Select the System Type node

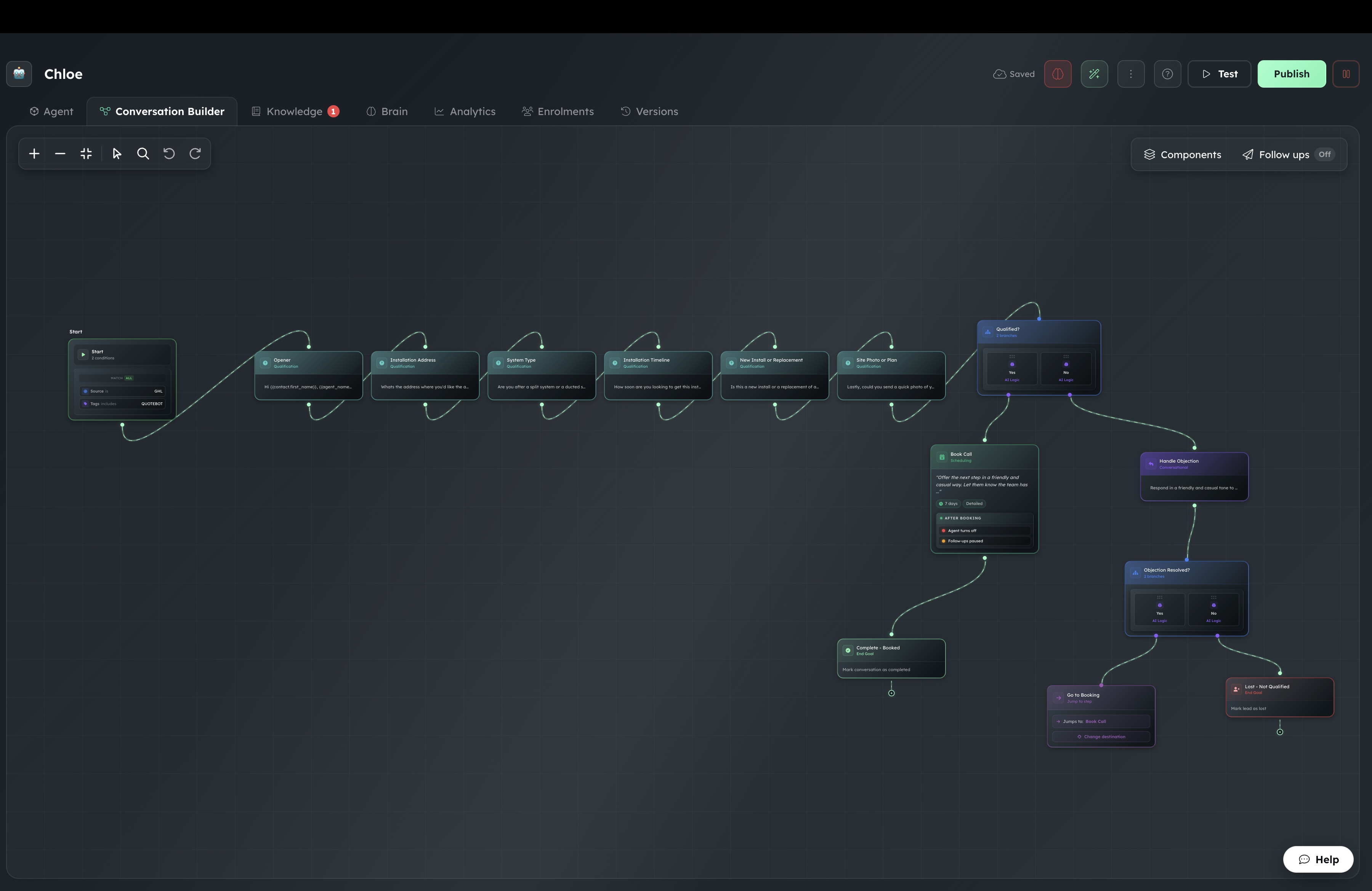tap(541, 376)
